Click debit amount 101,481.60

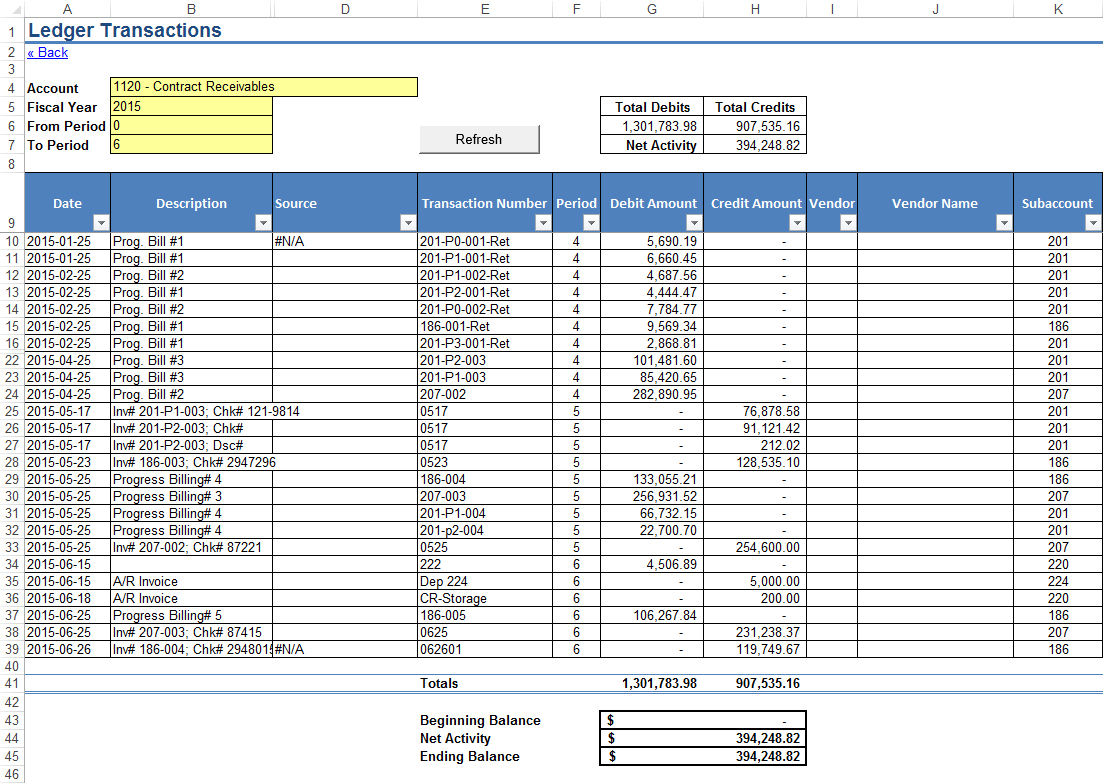[x=652, y=360]
